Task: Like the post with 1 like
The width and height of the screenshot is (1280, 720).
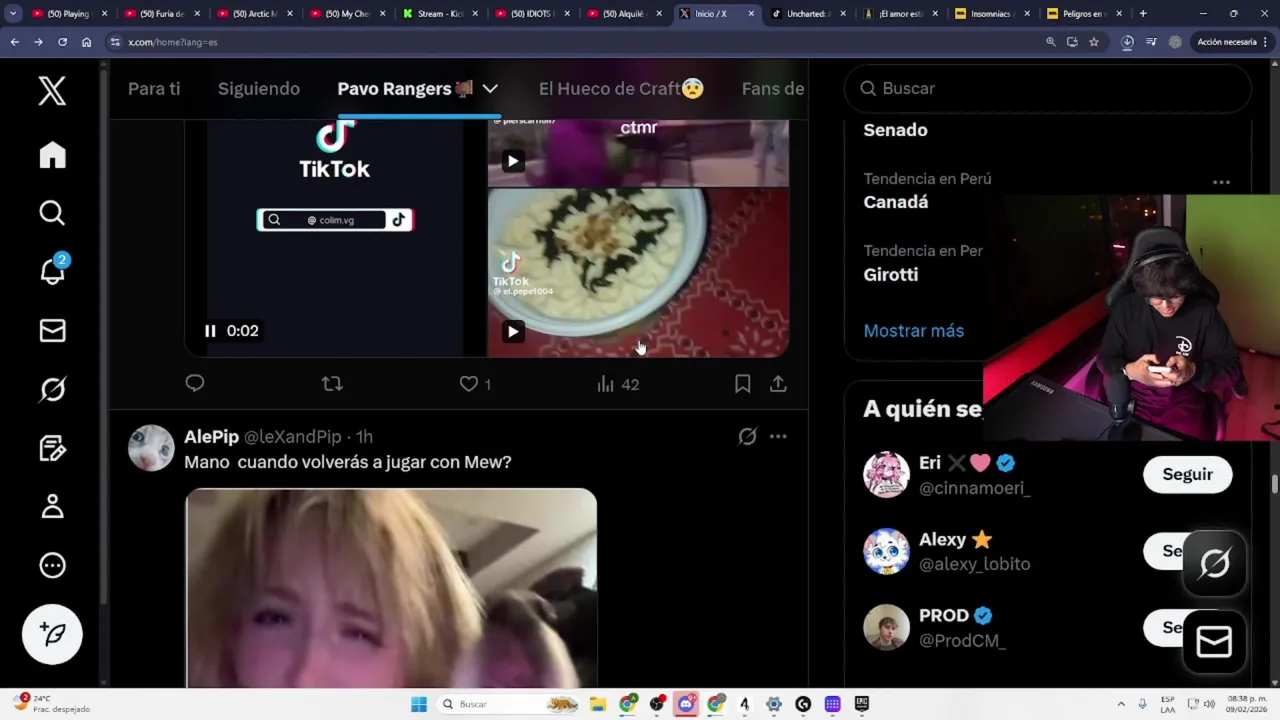Action: coord(475,384)
